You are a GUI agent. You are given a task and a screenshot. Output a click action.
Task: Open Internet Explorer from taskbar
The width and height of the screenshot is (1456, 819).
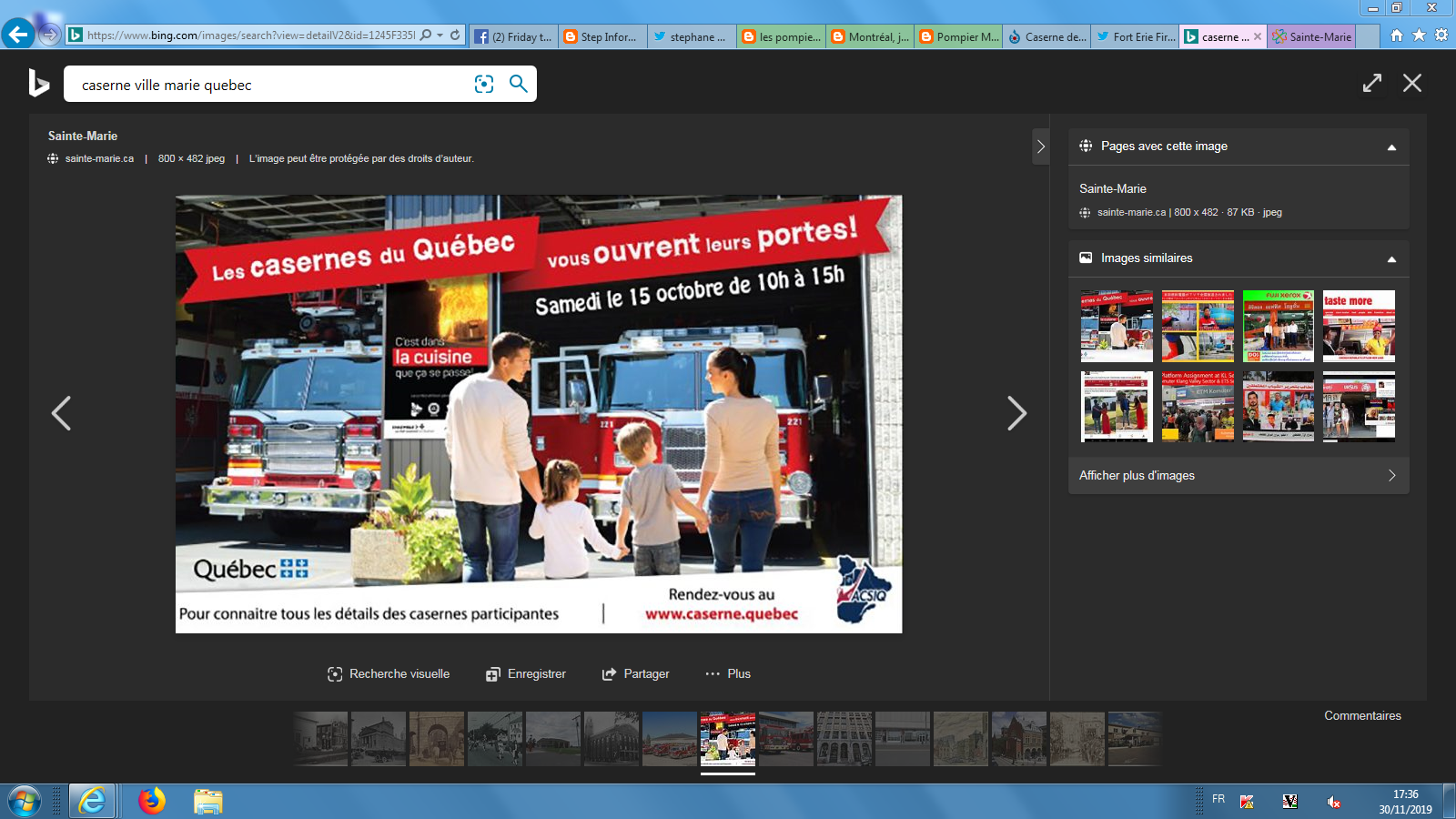point(92,802)
